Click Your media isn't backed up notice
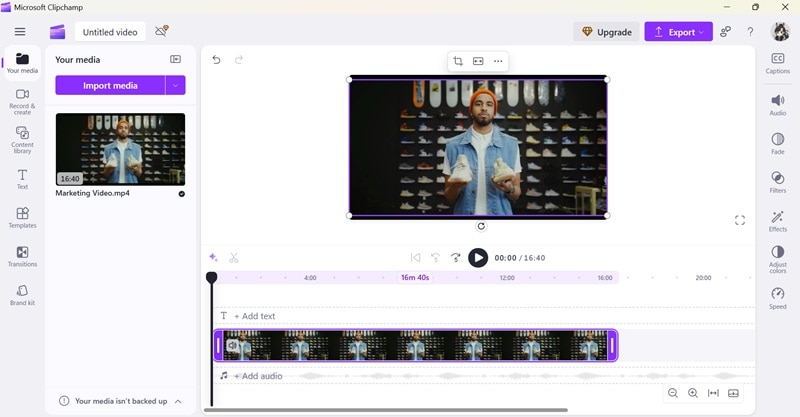The image size is (800, 417). (x=121, y=401)
